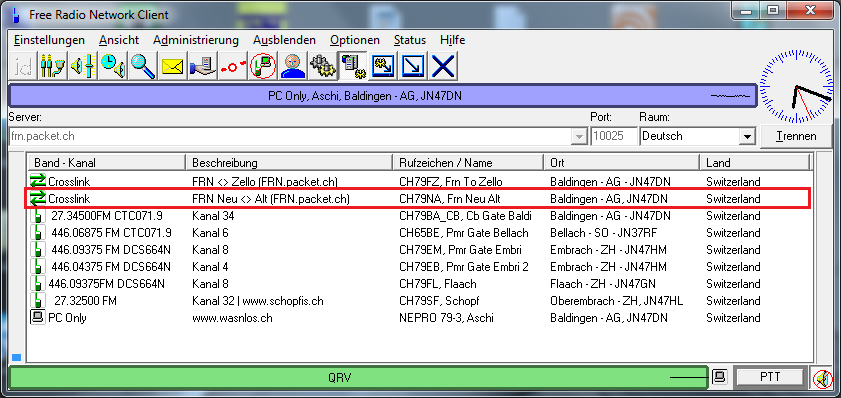This screenshot has height=398, width=841.
Task: Click 'www.wasnlos.ch' description cell
Action: point(232,318)
